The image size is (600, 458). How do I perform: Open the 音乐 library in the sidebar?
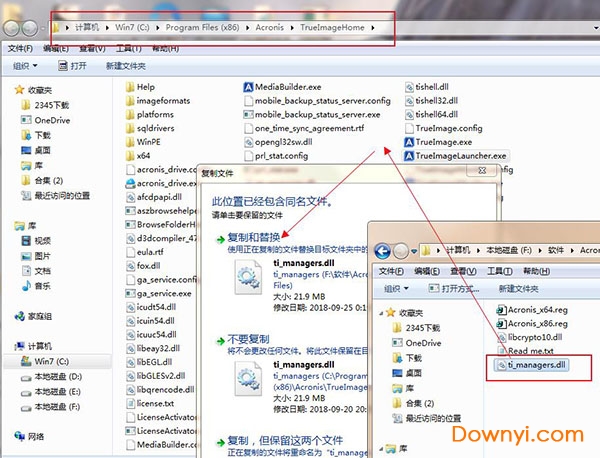[42, 285]
